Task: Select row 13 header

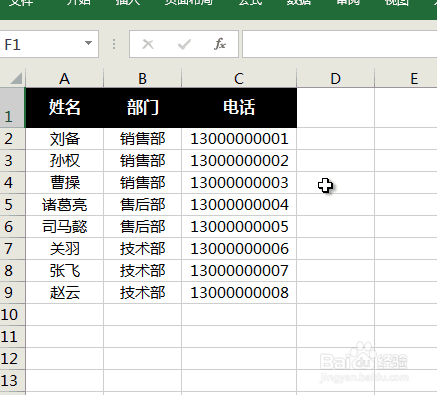Action: pos(12,381)
